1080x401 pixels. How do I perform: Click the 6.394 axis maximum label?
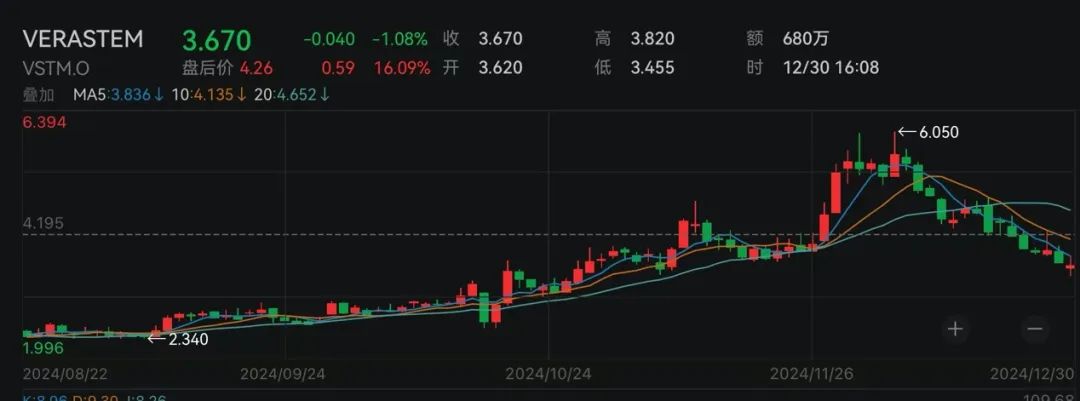click(43, 122)
